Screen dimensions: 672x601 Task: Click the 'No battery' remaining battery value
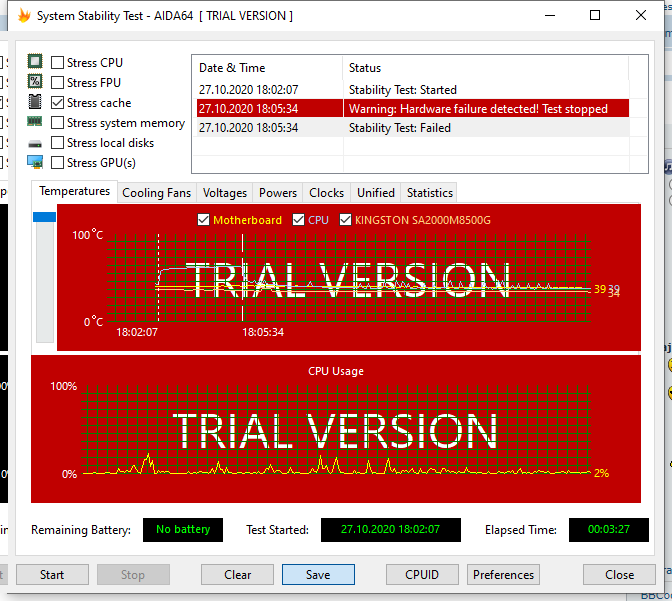[x=183, y=530]
